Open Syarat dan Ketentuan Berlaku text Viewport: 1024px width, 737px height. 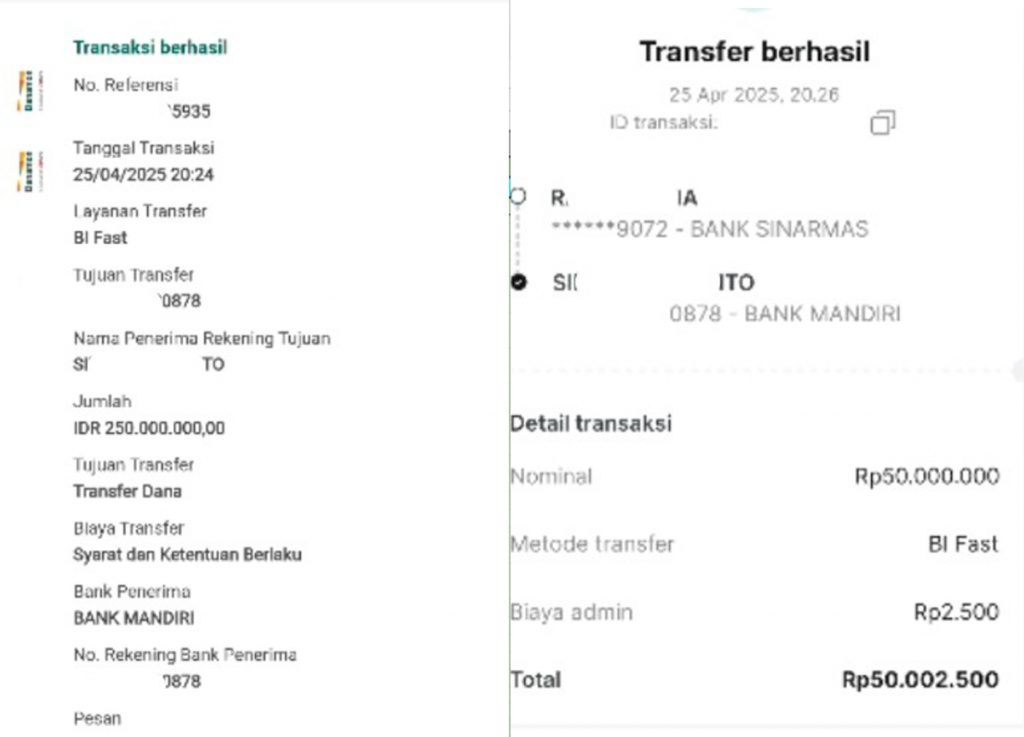187,554
